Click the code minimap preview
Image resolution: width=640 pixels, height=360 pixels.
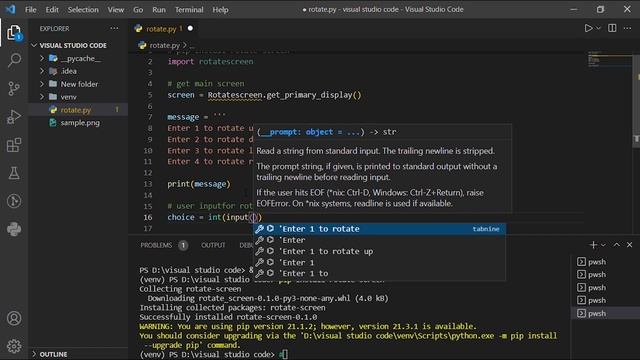click(x=609, y=60)
